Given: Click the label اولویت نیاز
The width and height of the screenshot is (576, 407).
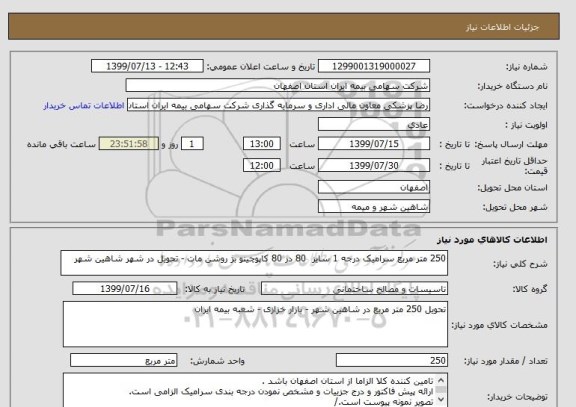Looking at the screenshot, I should pyautogui.click(x=526, y=125).
